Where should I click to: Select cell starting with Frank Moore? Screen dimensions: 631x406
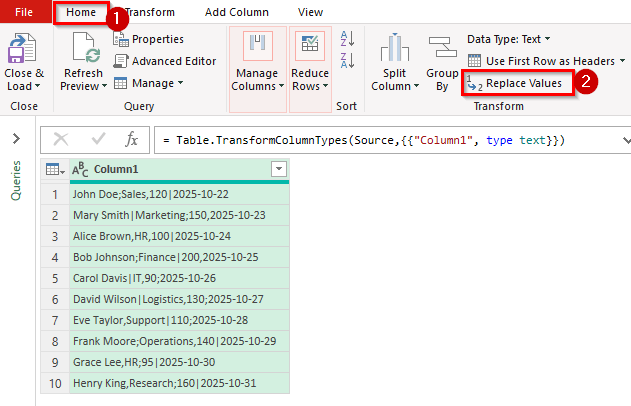point(179,341)
